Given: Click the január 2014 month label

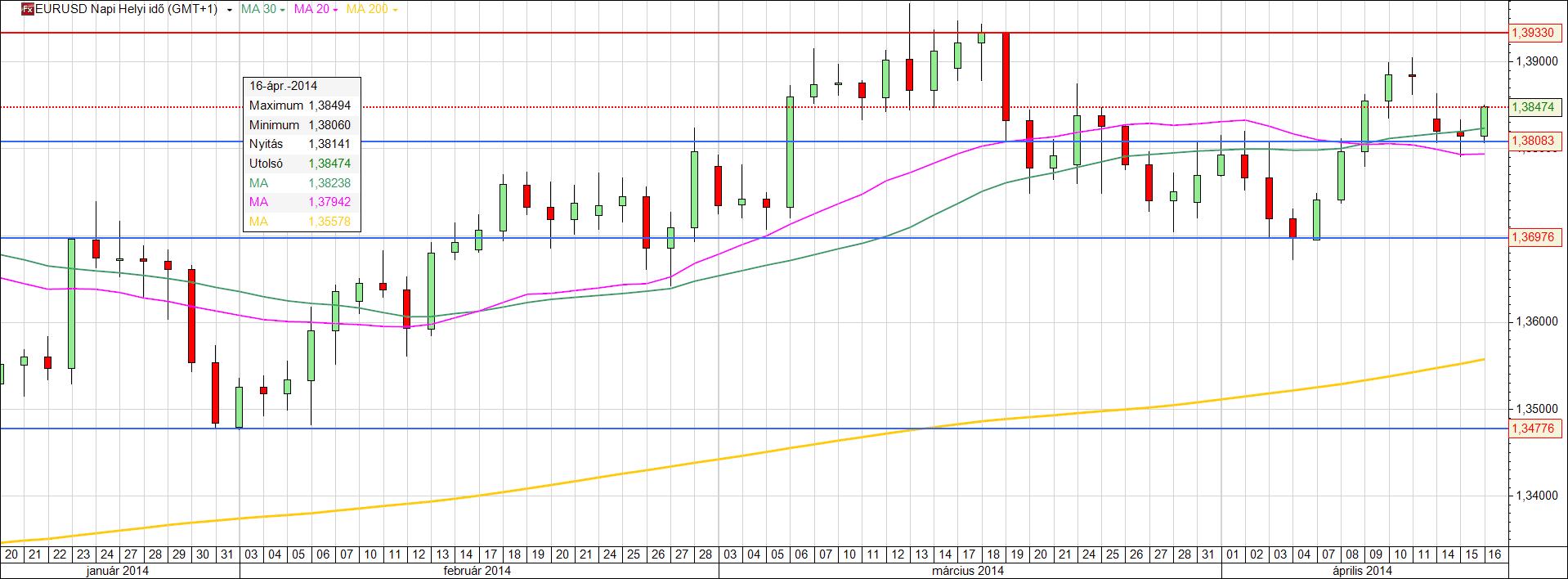Looking at the screenshot, I should pos(119,571).
